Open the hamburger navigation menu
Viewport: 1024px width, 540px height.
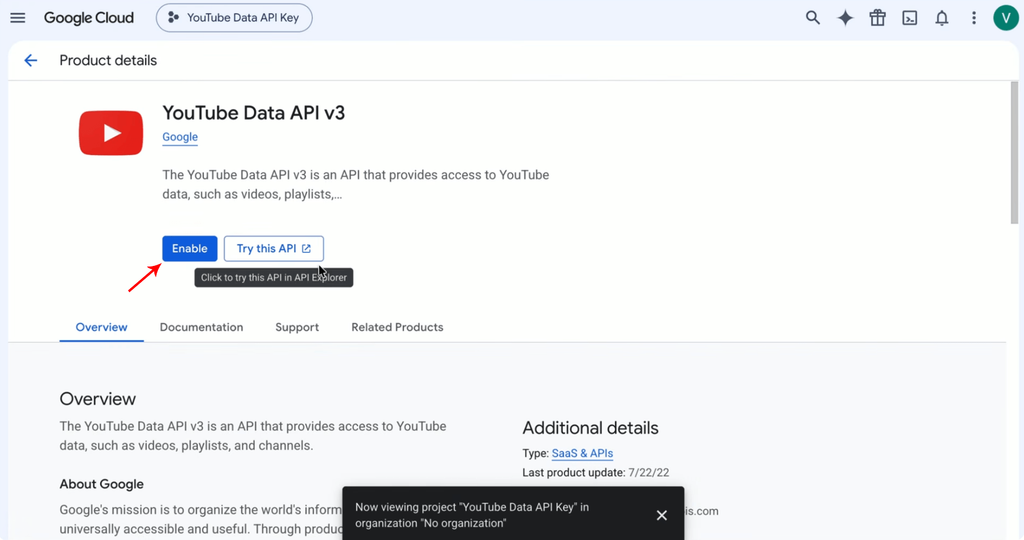18,18
